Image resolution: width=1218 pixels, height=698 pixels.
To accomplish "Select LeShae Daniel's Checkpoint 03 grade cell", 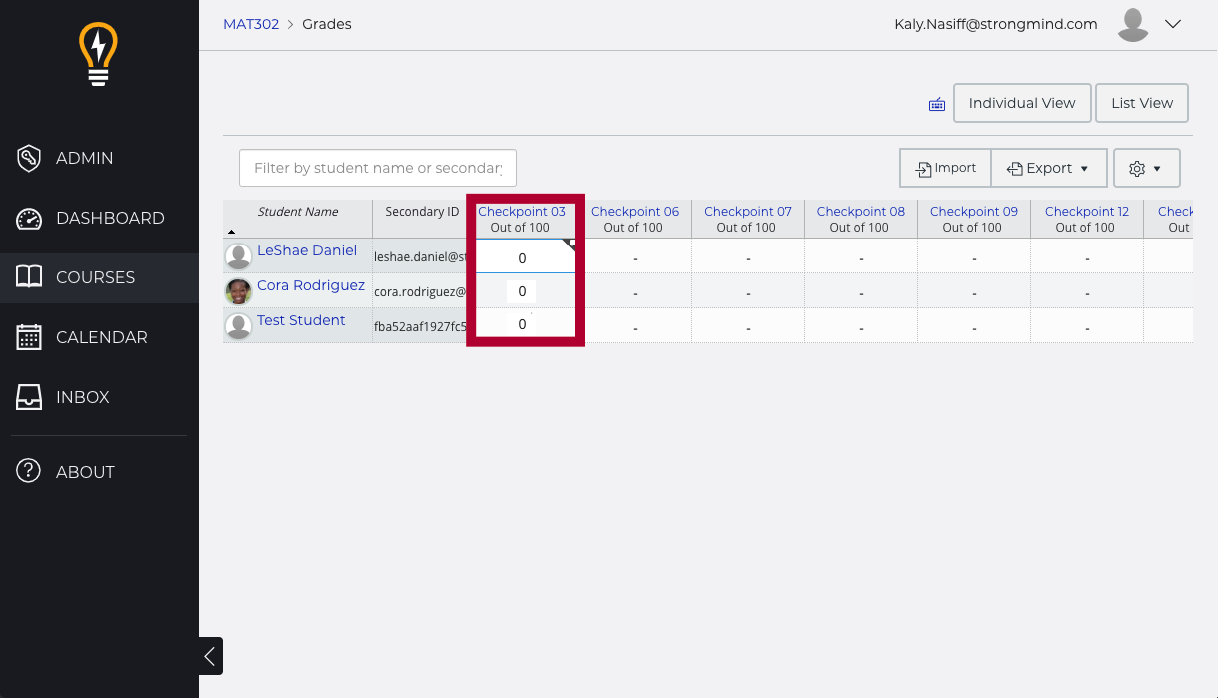I will coord(522,258).
